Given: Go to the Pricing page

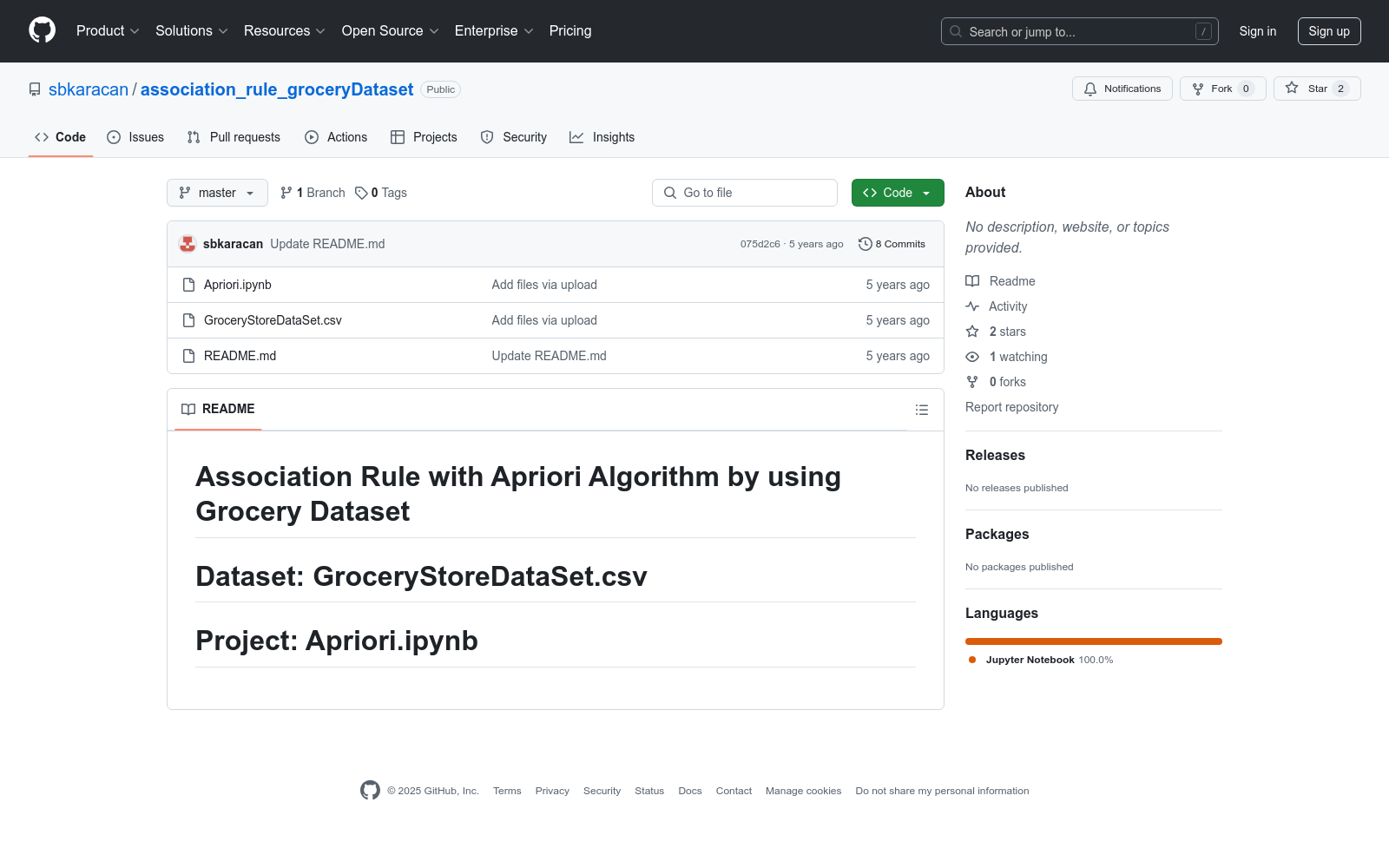Looking at the screenshot, I should click(x=570, y=30).
